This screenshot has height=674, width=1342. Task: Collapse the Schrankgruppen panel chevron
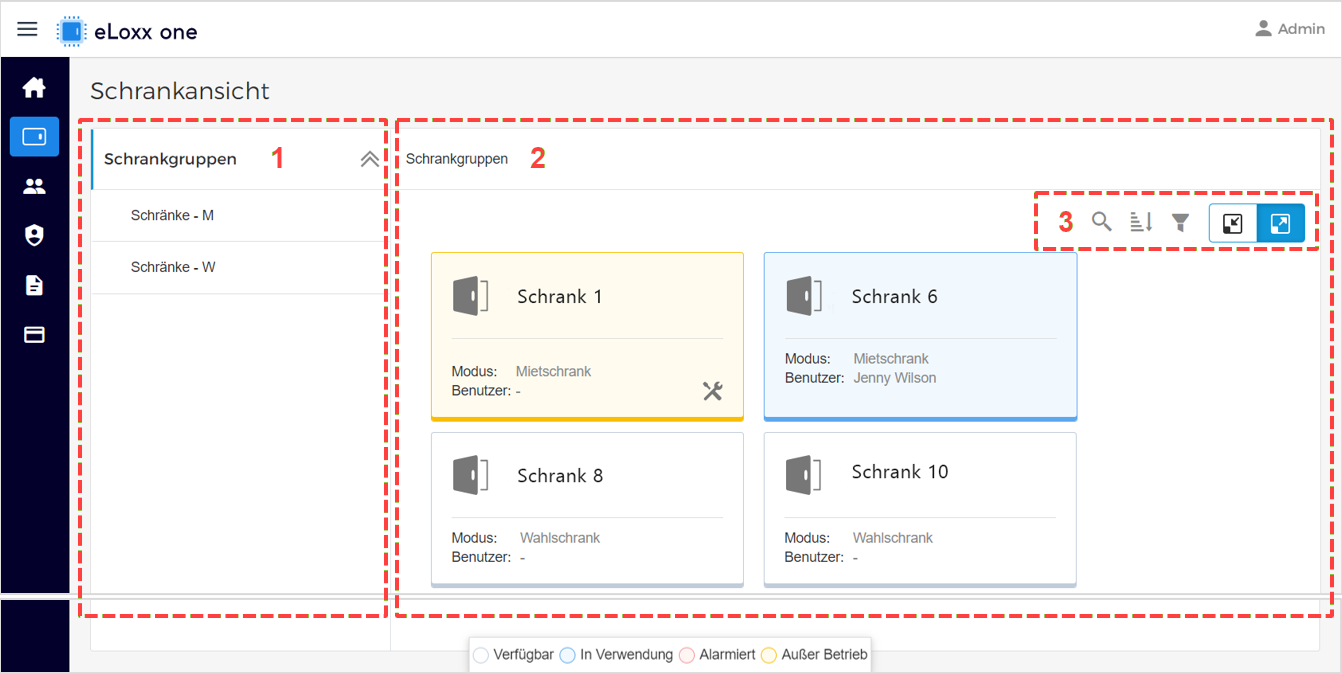pyautogui.click(x=369, y=159)
